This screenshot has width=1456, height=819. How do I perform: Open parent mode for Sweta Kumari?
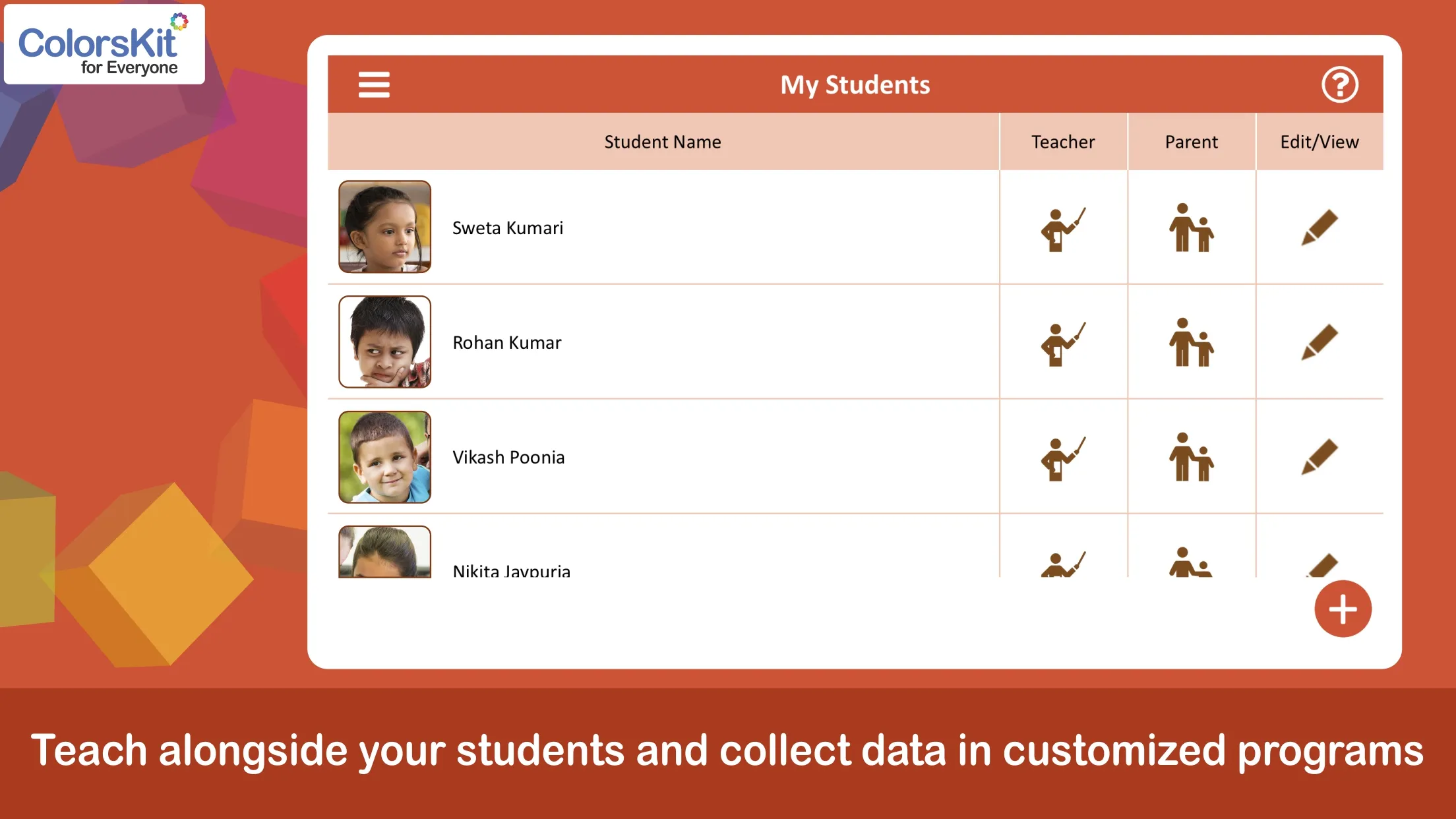click(1191, 228)
